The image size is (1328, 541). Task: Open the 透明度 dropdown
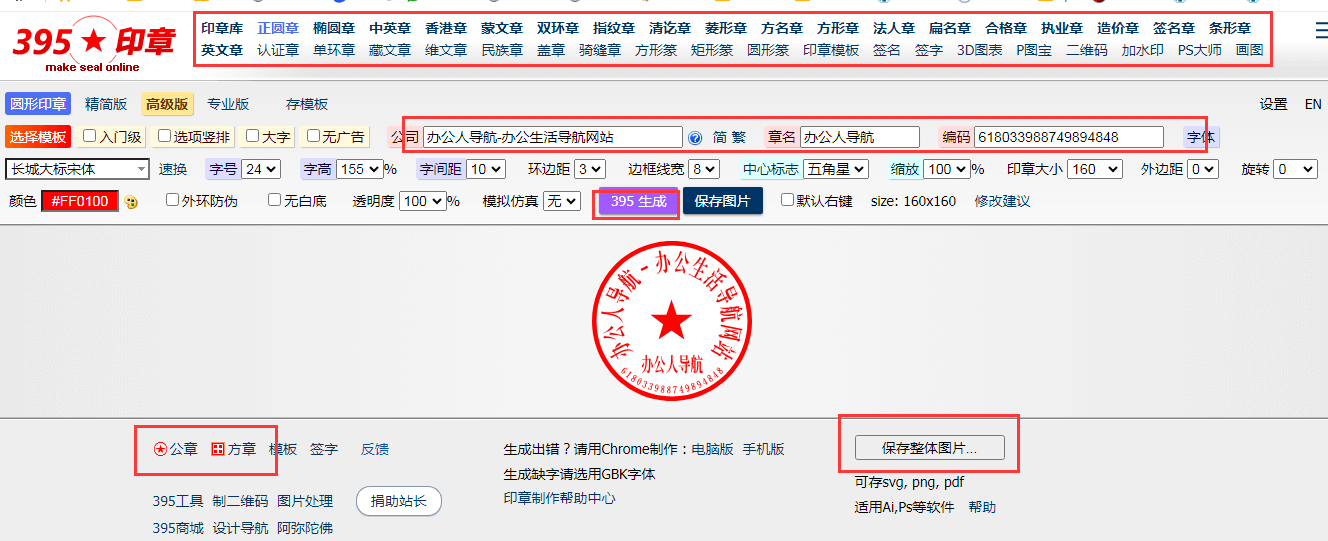pyautogui.click(x=422, y=201)
